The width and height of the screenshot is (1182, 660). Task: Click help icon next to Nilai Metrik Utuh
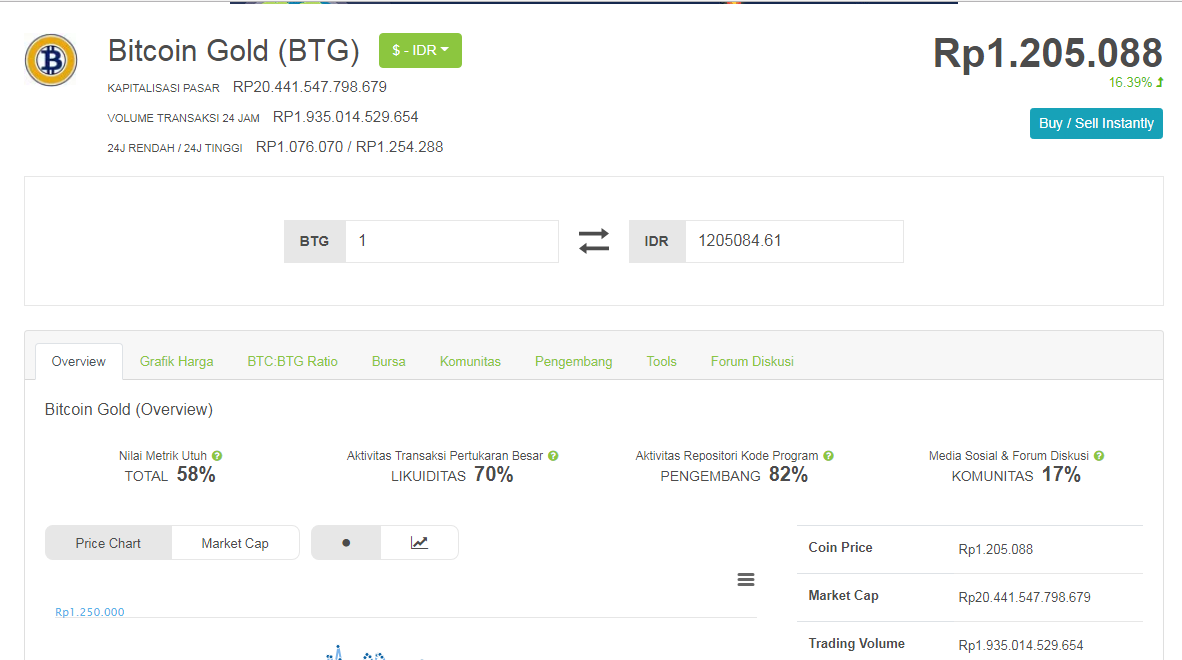pyautogui.click(x=217, y=456)
